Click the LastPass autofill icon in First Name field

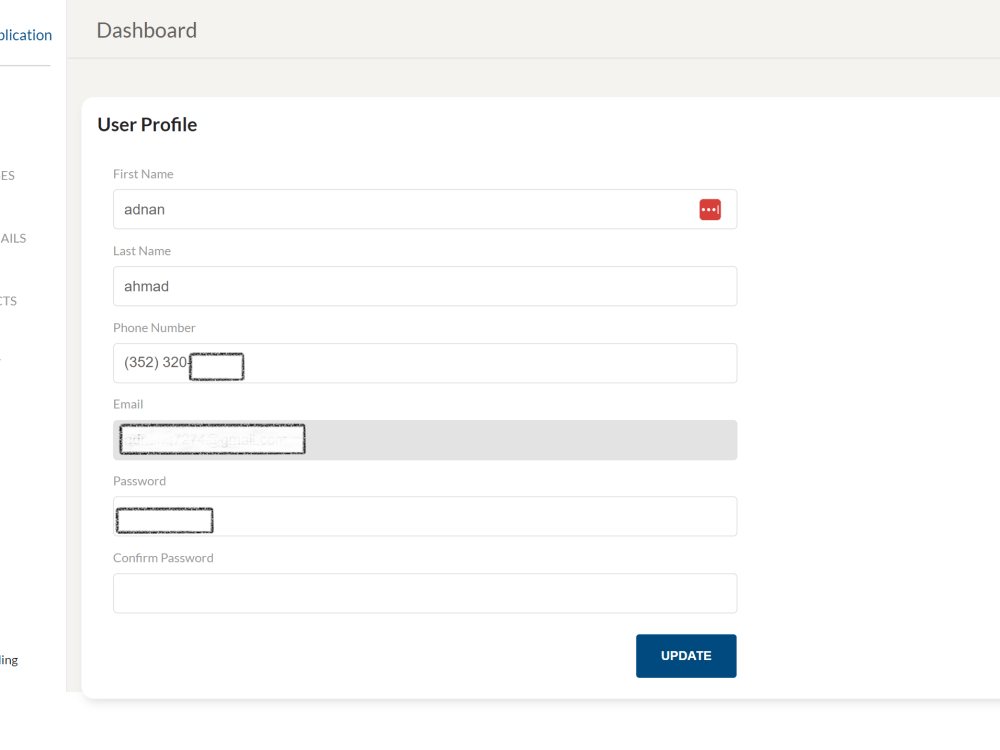(x=710, y=209)
